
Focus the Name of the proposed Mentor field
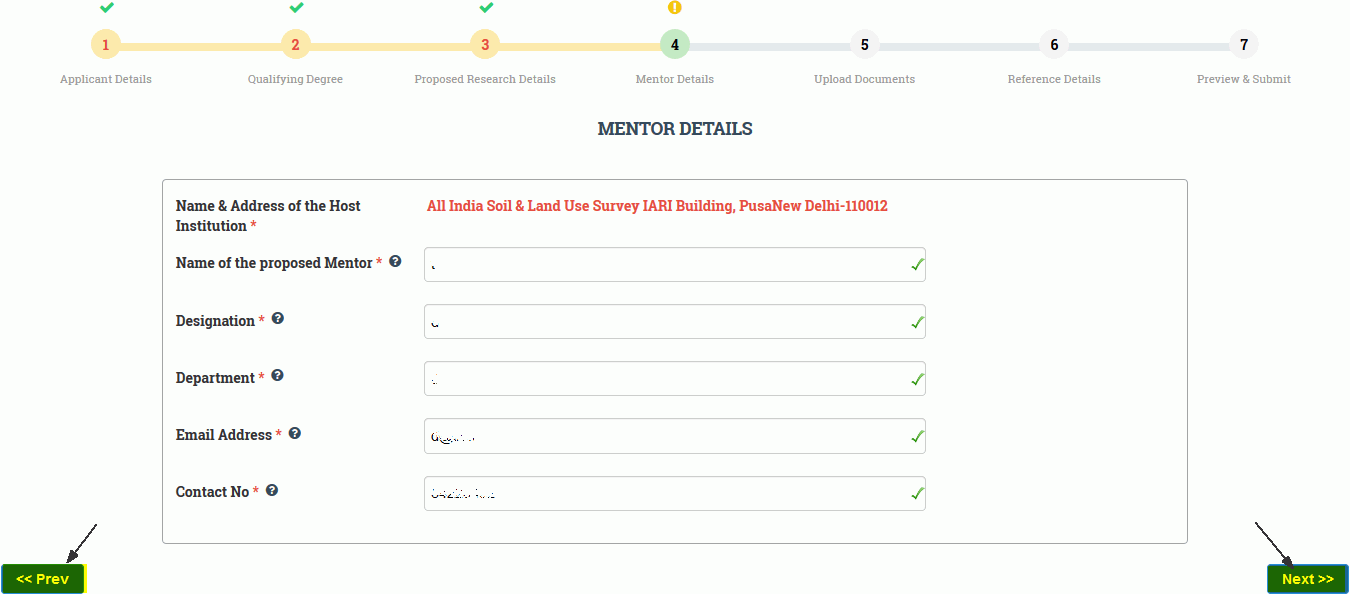point(675,265)
